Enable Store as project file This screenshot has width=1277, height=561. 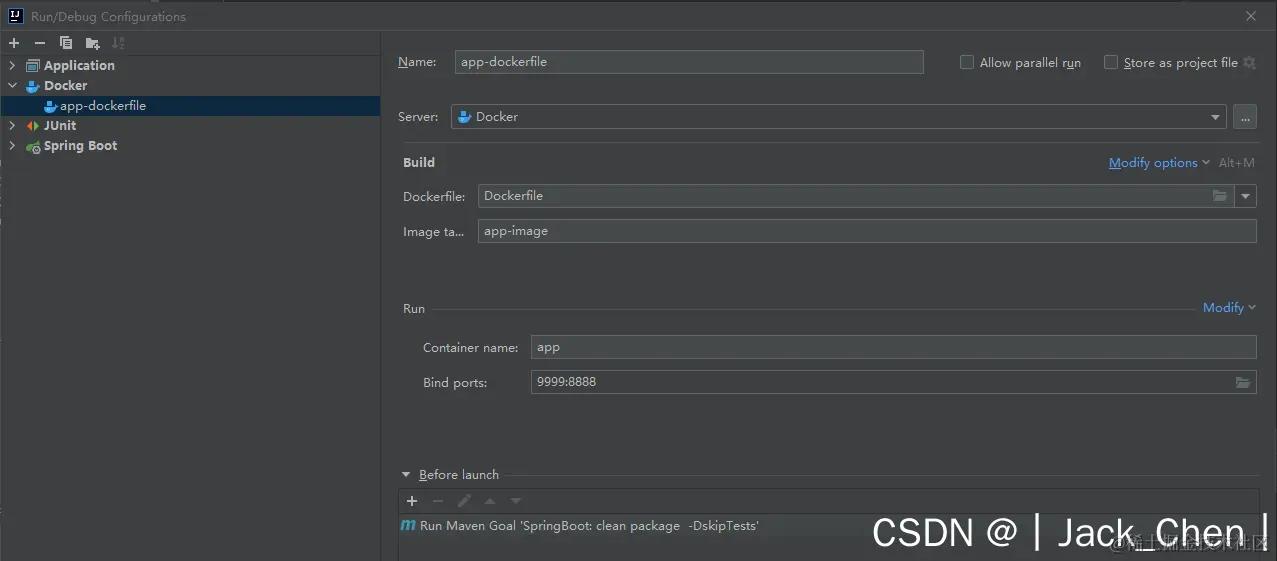click(1111, 62)
